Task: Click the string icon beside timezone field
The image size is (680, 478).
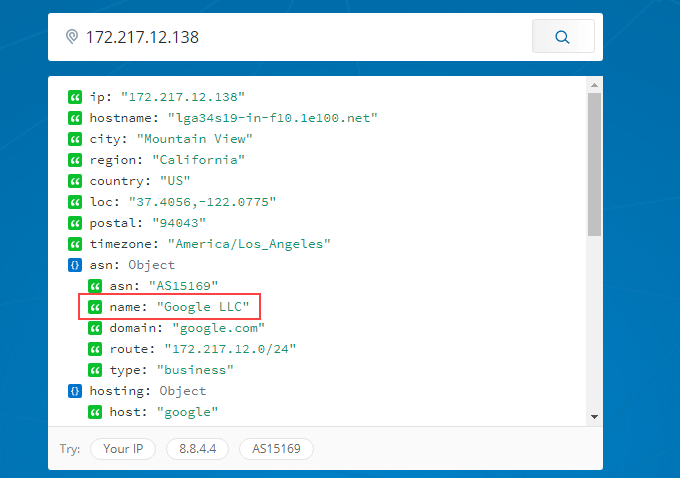Action: 75,244
